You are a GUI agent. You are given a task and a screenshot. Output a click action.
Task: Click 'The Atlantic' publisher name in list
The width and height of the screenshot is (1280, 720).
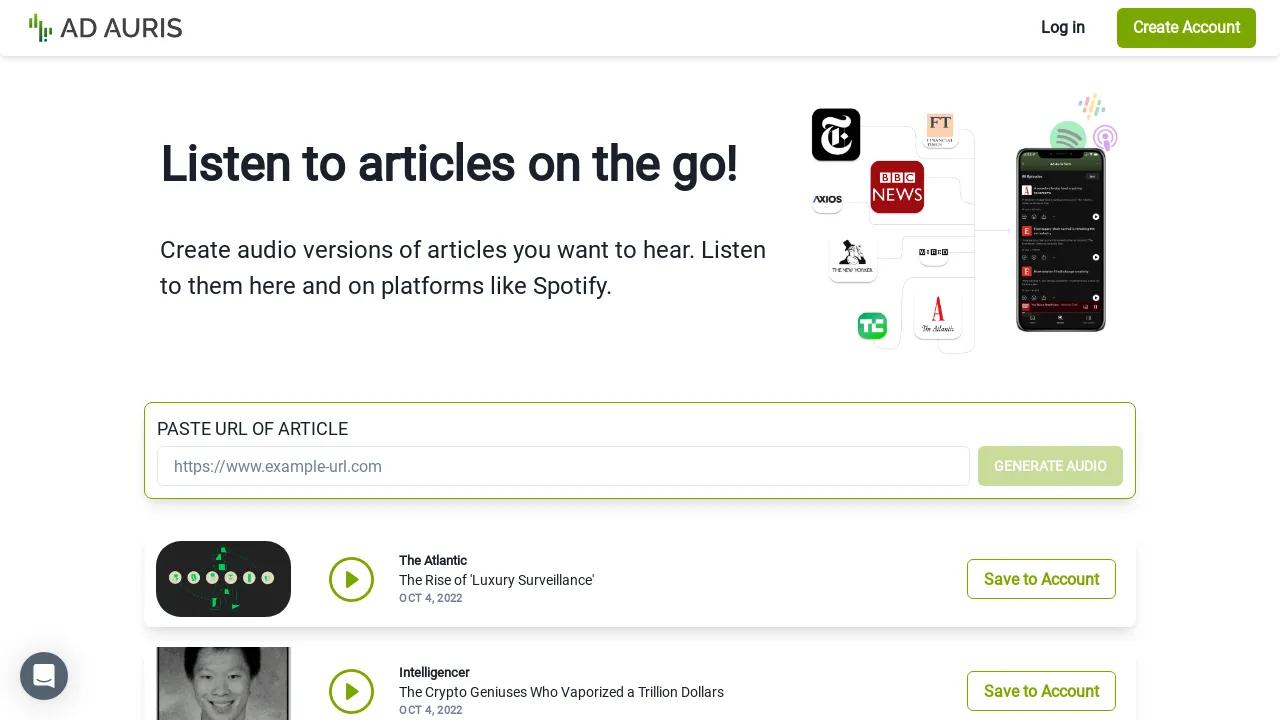point(433,560)
